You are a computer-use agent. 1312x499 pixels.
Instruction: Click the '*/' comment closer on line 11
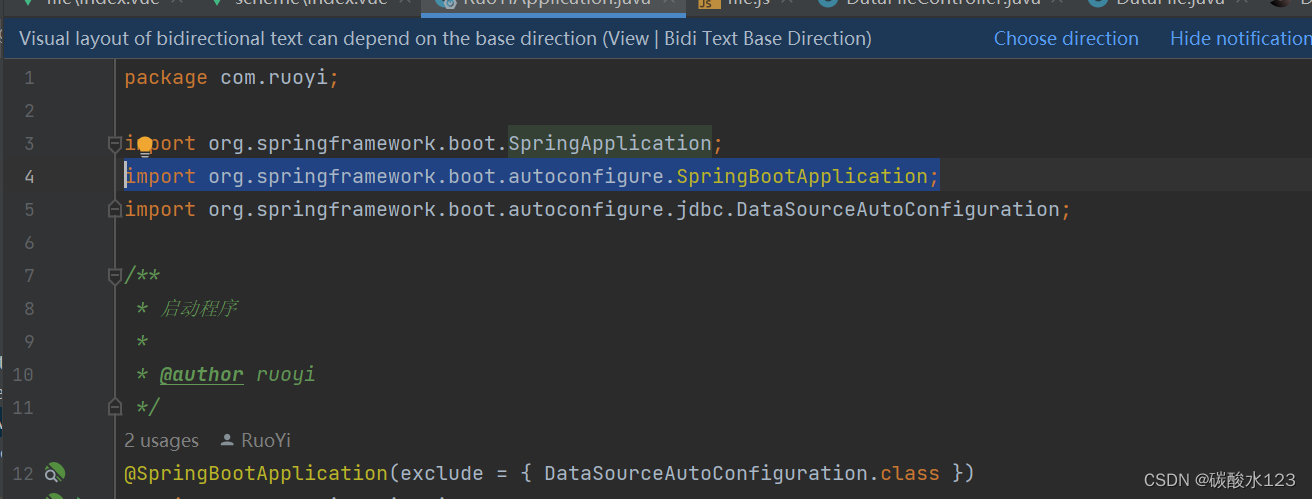148,407
